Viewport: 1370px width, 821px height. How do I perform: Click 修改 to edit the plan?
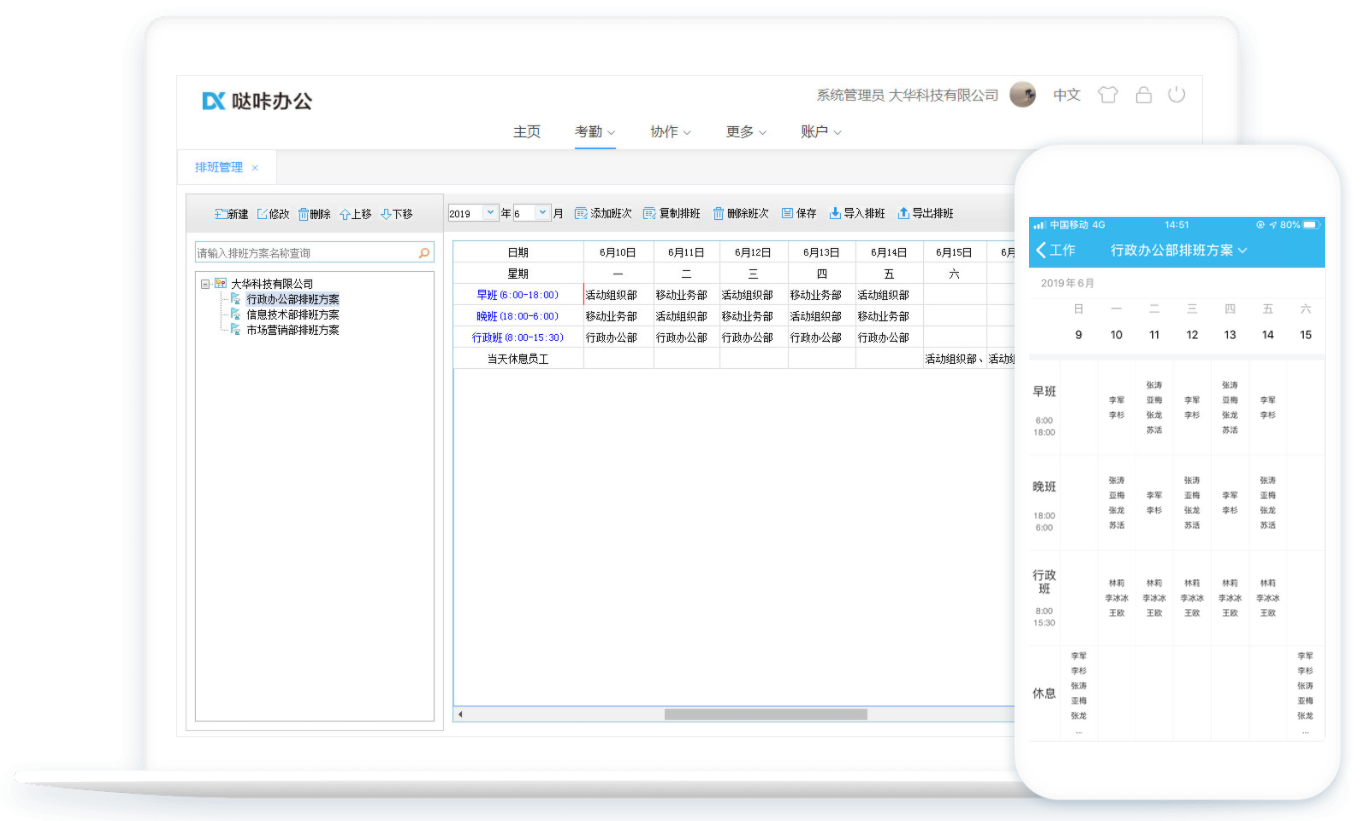pyautogui.click(x=273, y=214)
